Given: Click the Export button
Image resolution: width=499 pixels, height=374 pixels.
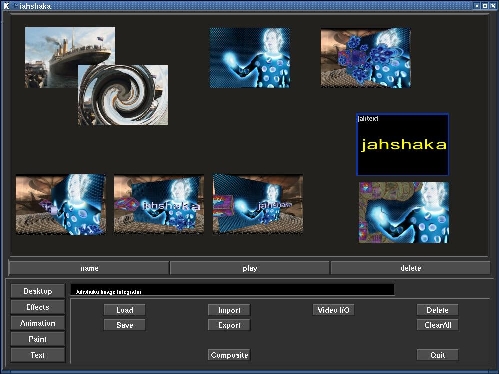Looking at the screenshot, I should pyautogui.click(x=229, y=325).
